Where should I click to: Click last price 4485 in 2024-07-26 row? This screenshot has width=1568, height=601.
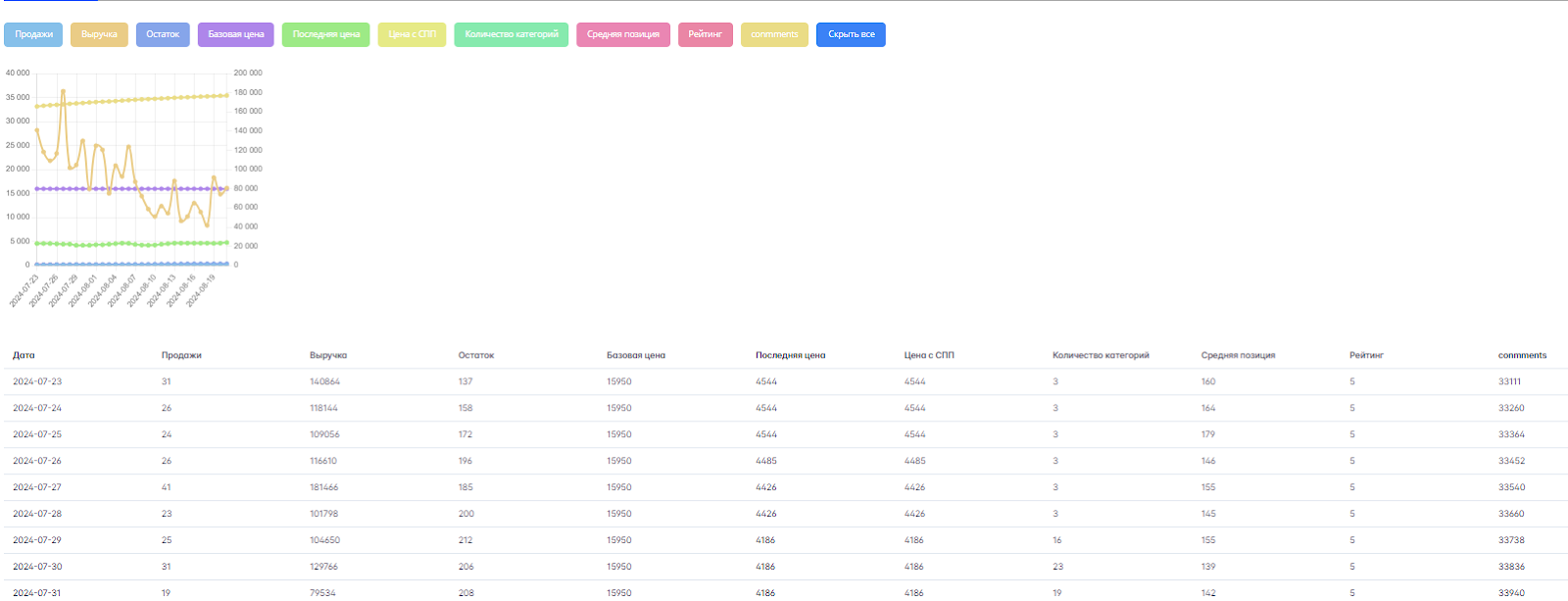[x=766, y=461]
